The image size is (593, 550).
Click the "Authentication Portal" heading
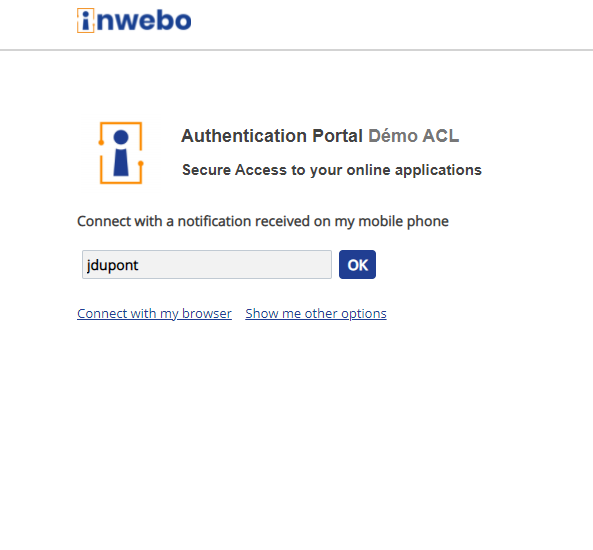tap(272, 136)
